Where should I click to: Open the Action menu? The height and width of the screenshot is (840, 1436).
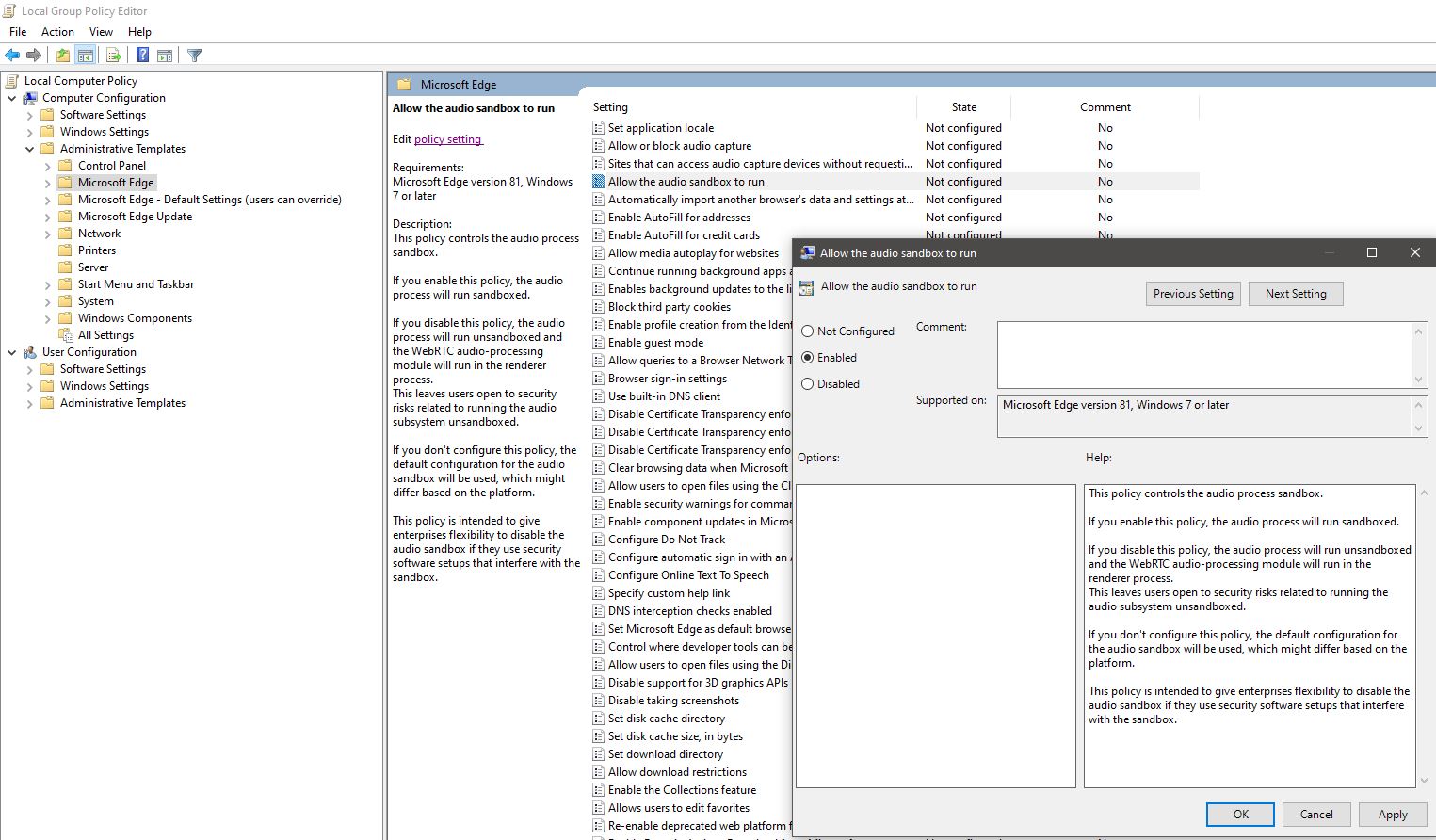pyautogui.click(x=57, y=31)
